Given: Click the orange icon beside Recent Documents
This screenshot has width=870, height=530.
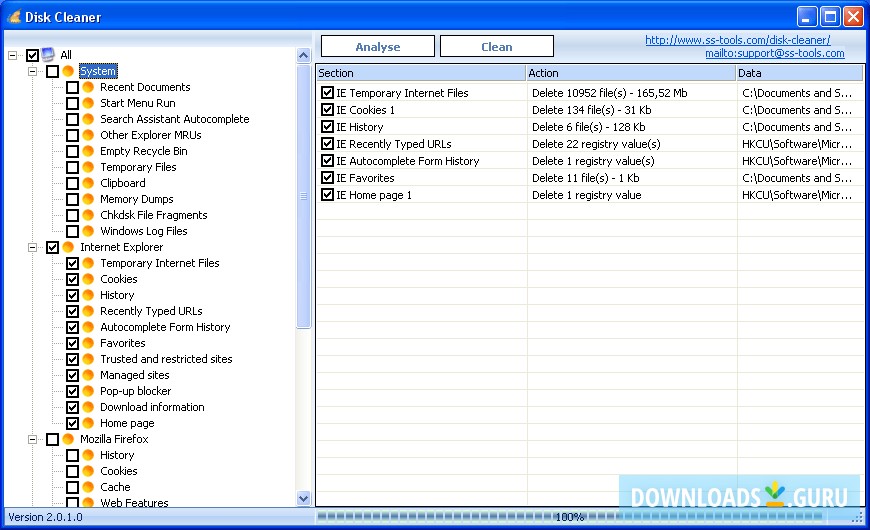Looking at the screenshot, I should tap(88, 87).
